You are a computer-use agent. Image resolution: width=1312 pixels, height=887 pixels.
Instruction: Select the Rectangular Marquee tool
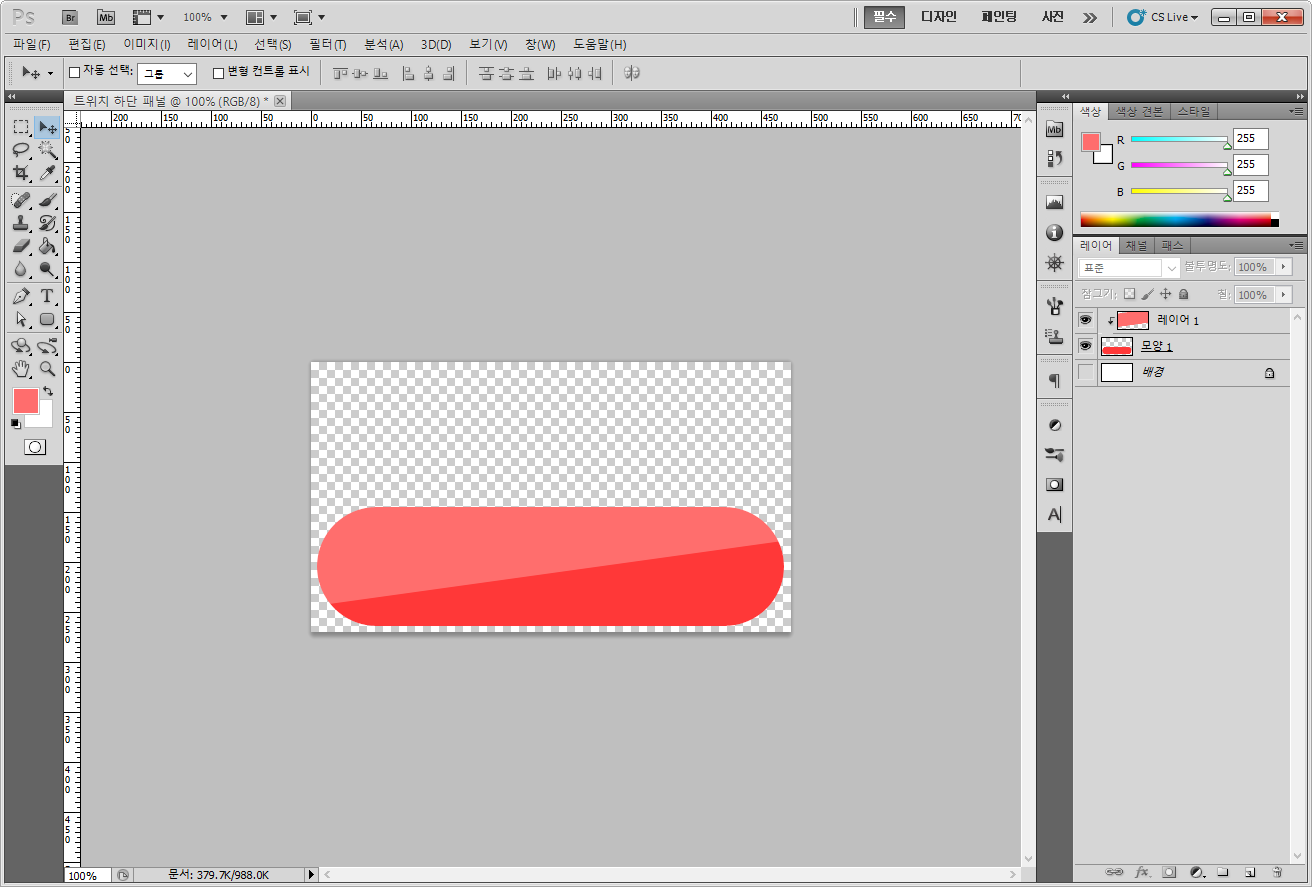coord(21,127)
